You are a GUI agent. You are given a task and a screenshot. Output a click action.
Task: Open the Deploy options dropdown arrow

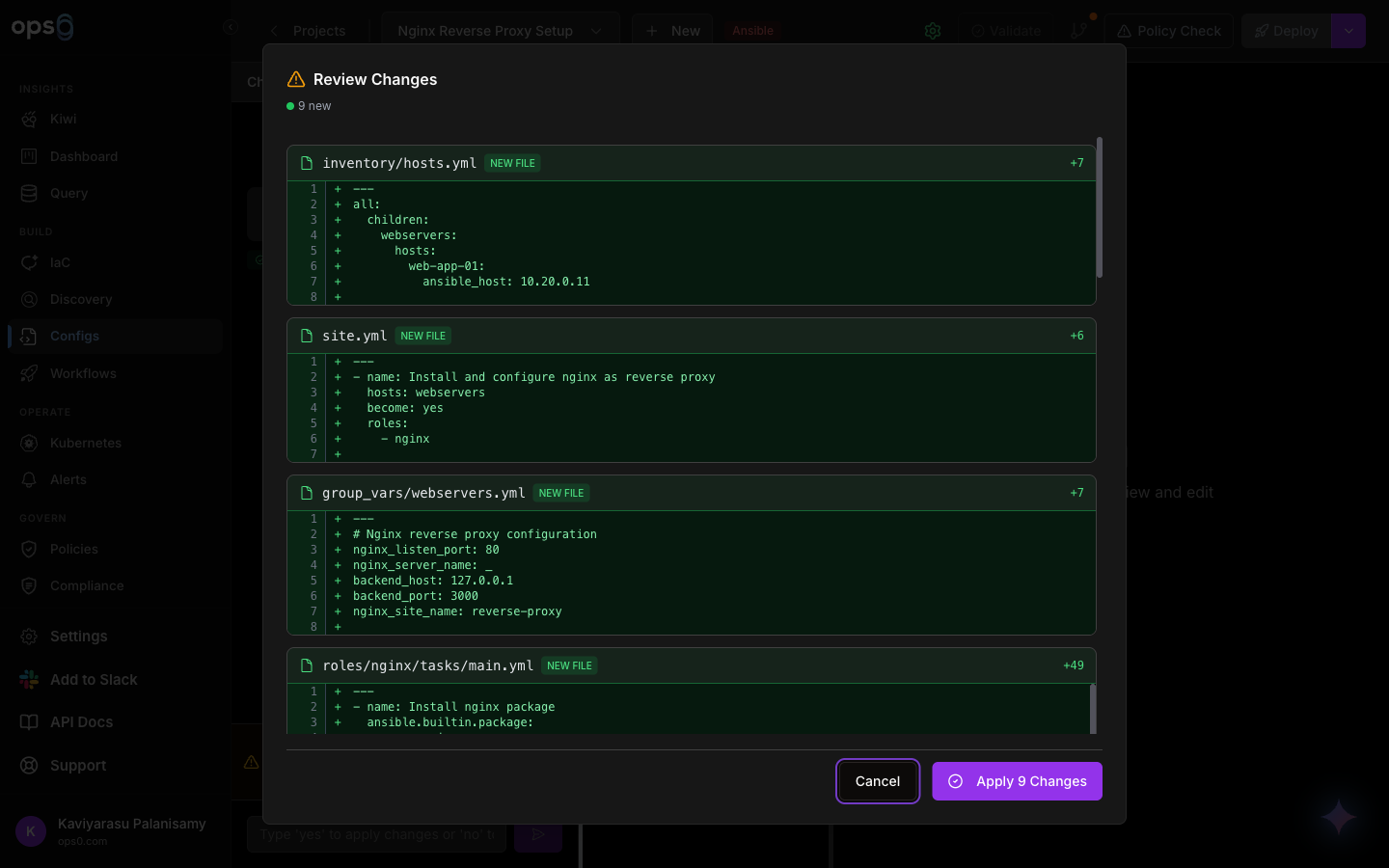tap(1348, 31)
